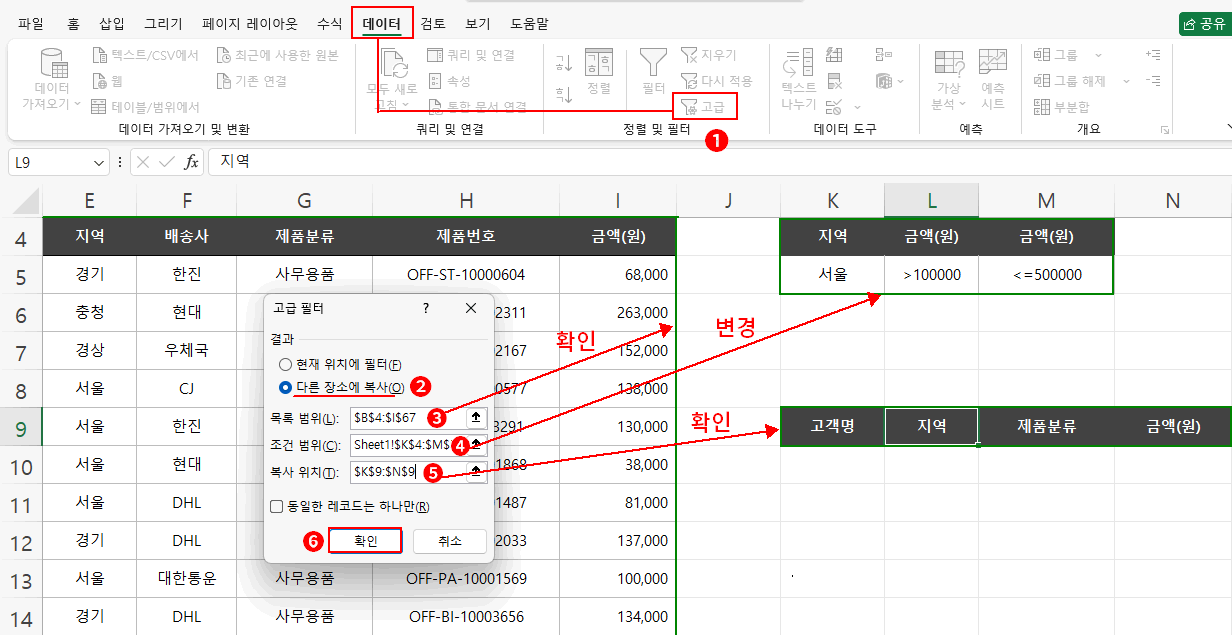This screenshot has width=1232, height=635.
Task: Open the Name Box dropdown arrow
Action: (x=99, y=161)
